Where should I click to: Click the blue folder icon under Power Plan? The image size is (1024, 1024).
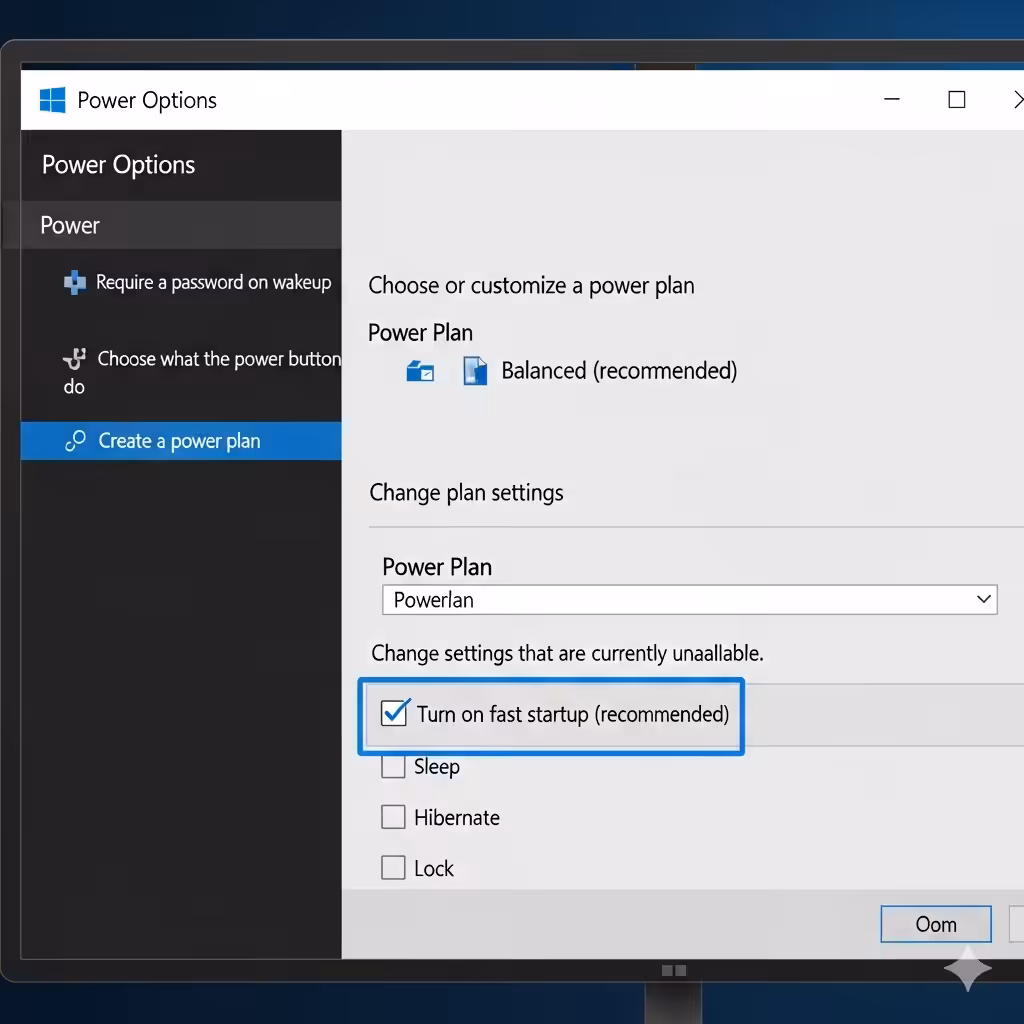(420, 371)
